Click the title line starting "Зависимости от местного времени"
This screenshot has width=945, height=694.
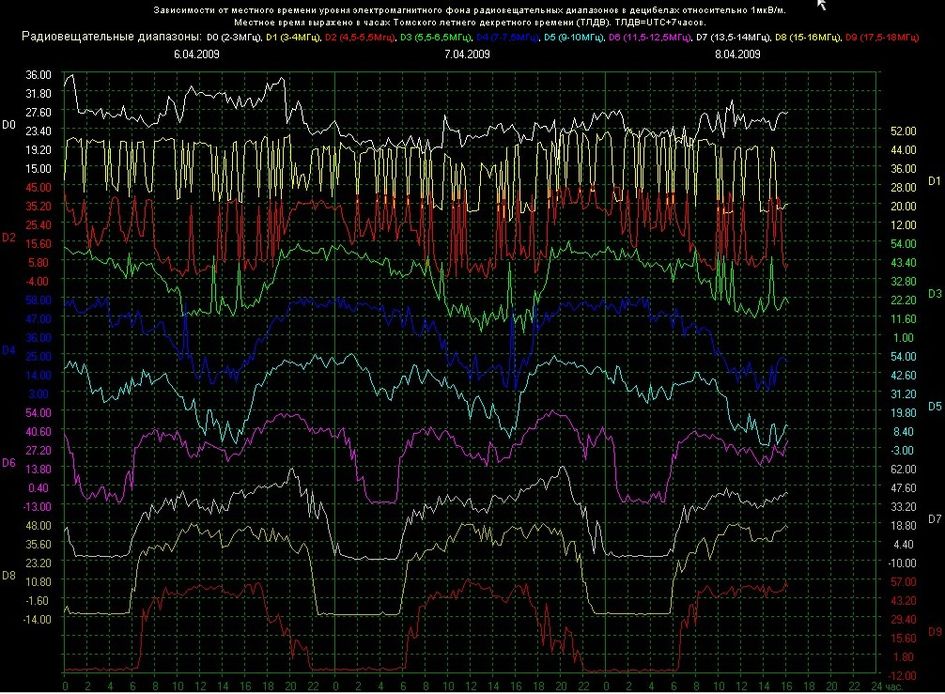[x=469, y=10]
